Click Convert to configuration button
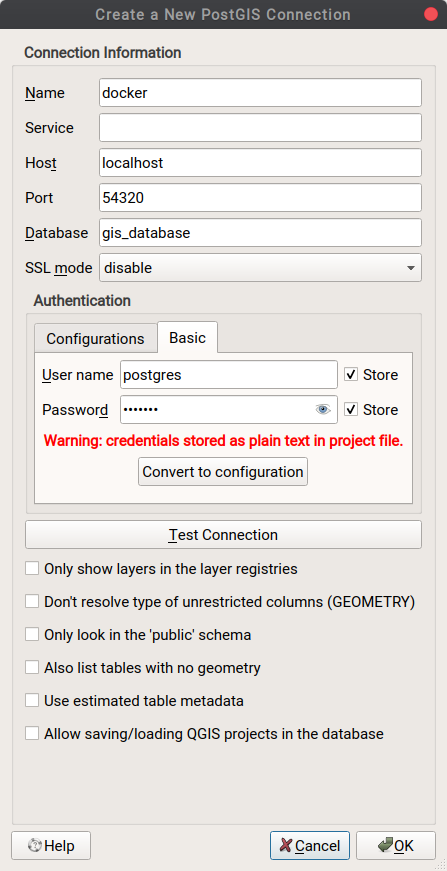447x871 pixels. point(223,472)
